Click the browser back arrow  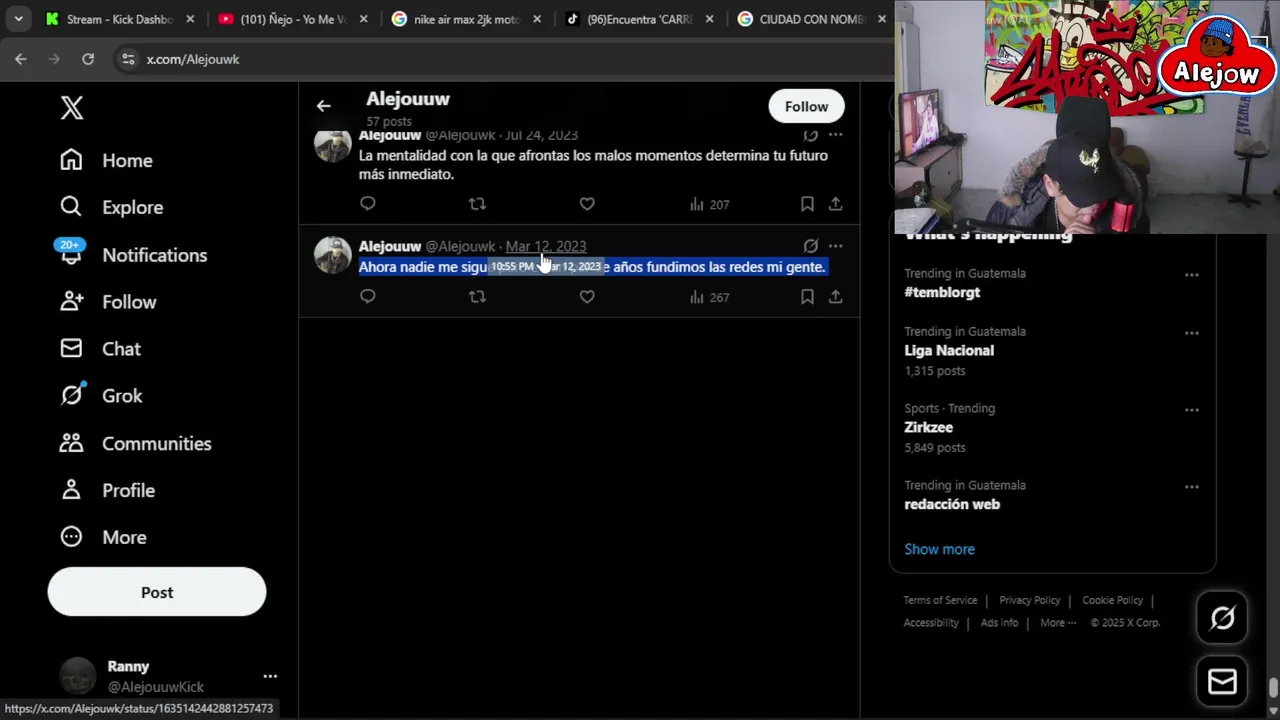[21, 59]
